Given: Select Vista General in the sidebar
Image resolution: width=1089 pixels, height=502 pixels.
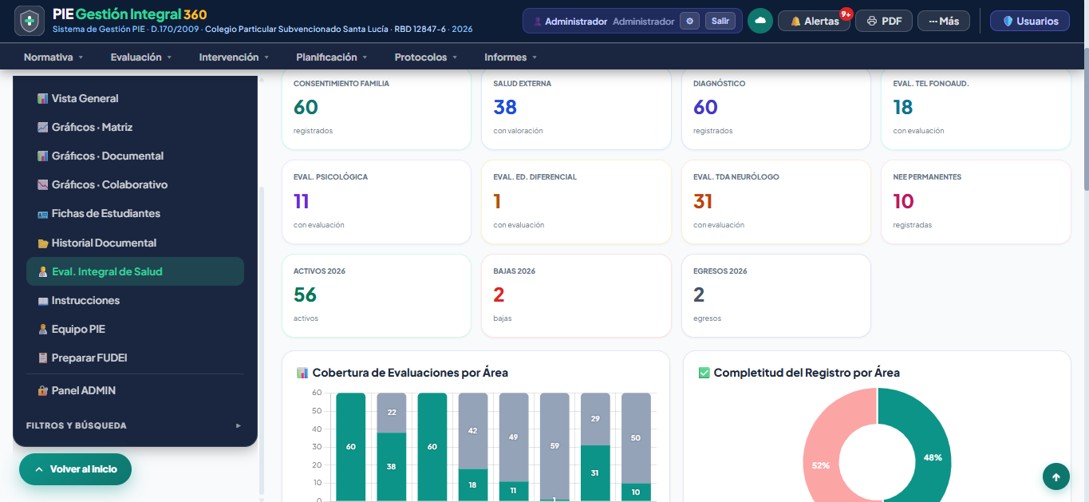Looking at the screenshot, I should tap(135, 99).
